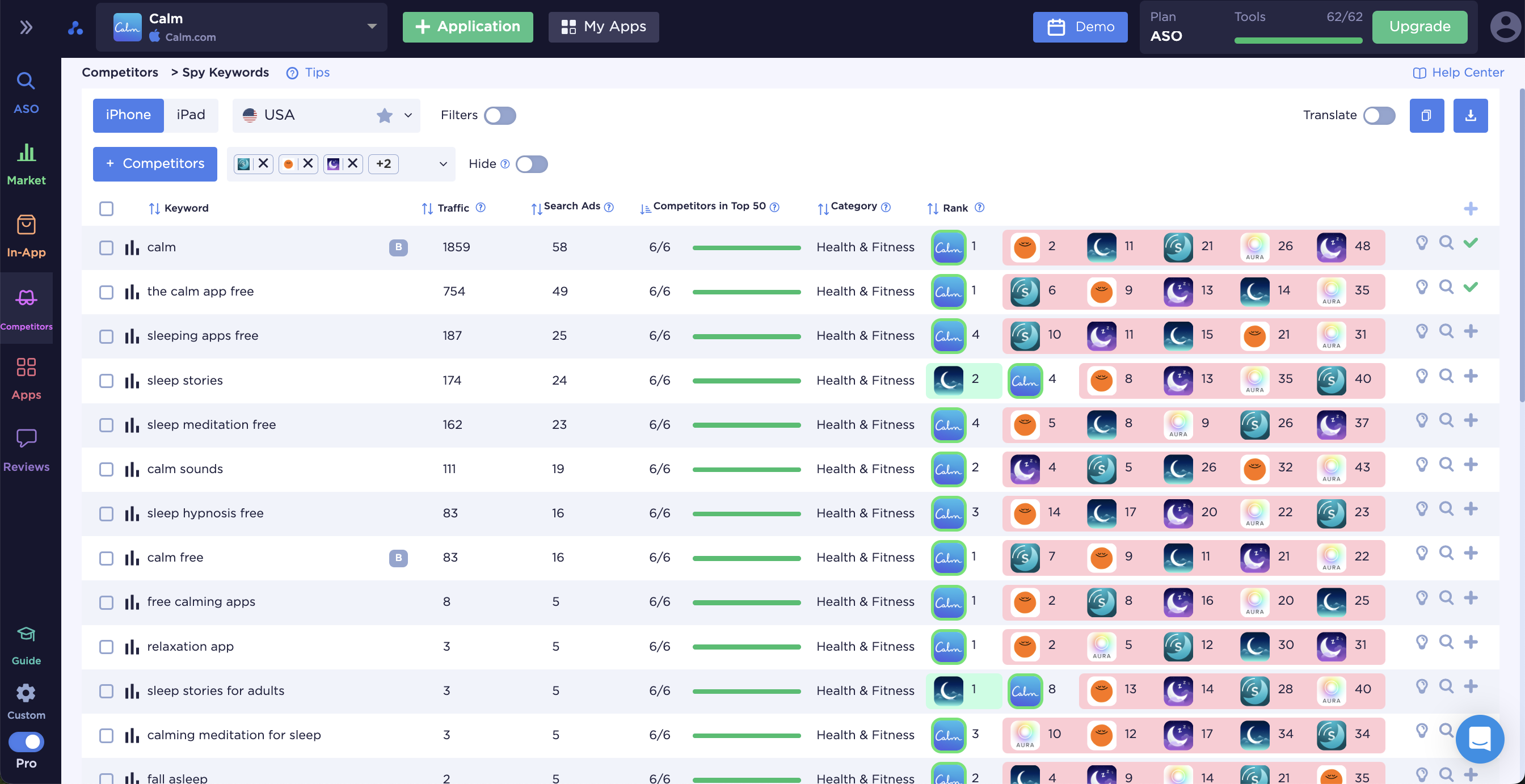Open the chat support bubble

click(x=1480, y=739)
